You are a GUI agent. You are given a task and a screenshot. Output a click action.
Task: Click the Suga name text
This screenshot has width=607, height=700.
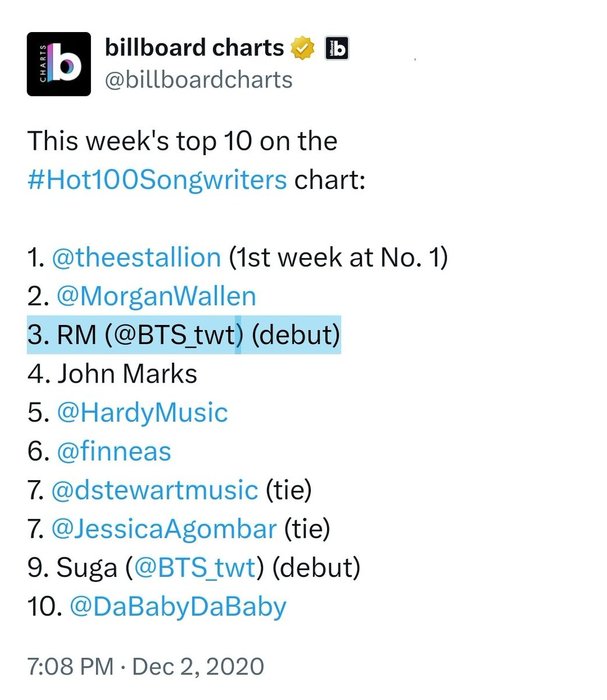[x=87, y=568]
